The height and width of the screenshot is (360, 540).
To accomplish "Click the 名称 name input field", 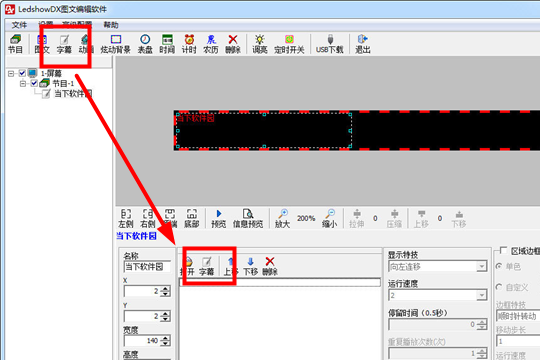I will coord(147,267).
